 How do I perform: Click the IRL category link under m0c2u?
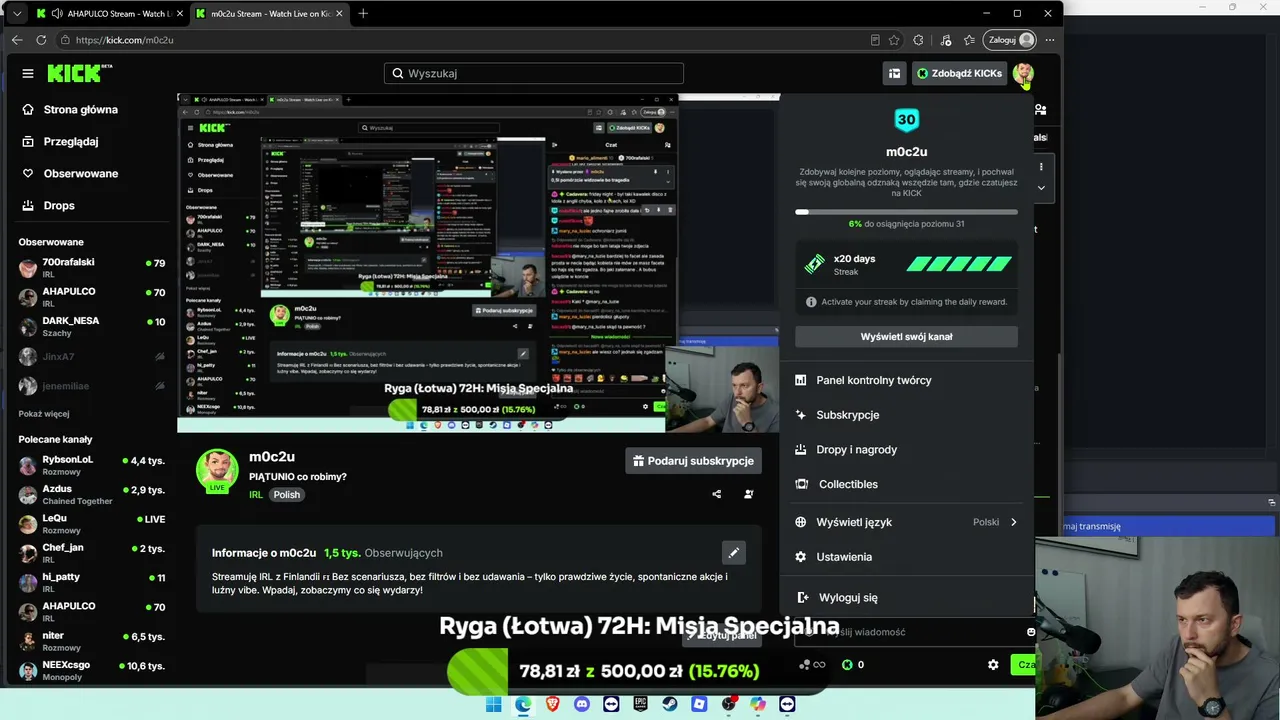pos(256,495)
